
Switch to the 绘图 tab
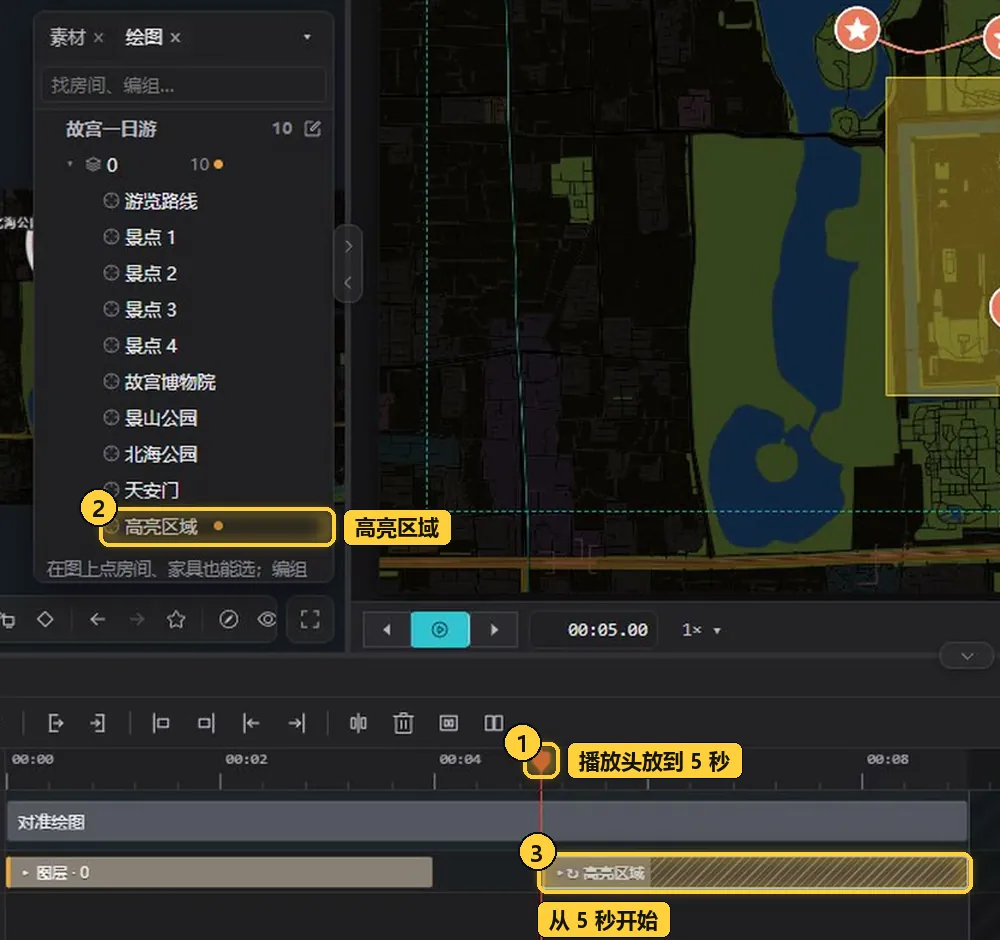coord(144,37)
